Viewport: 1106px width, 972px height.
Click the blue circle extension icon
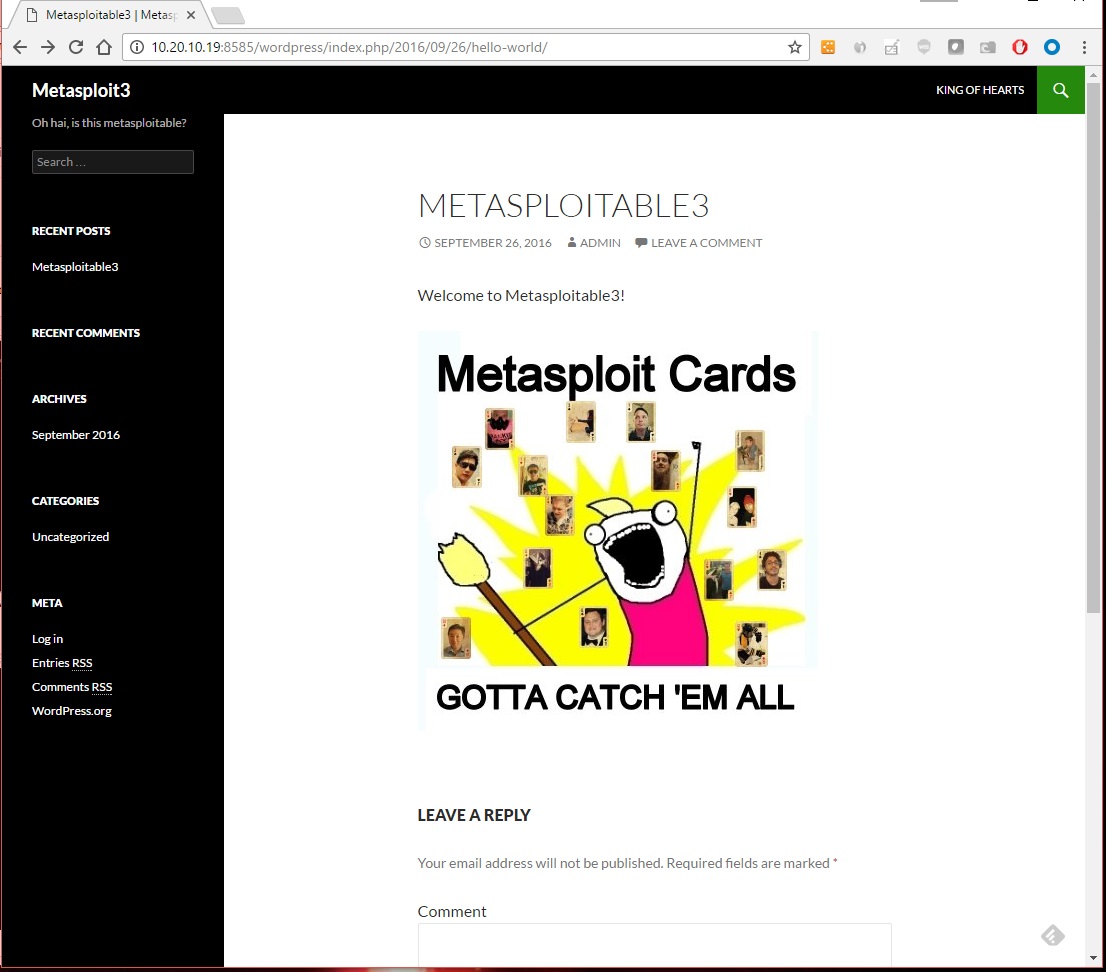[1052, 47]
